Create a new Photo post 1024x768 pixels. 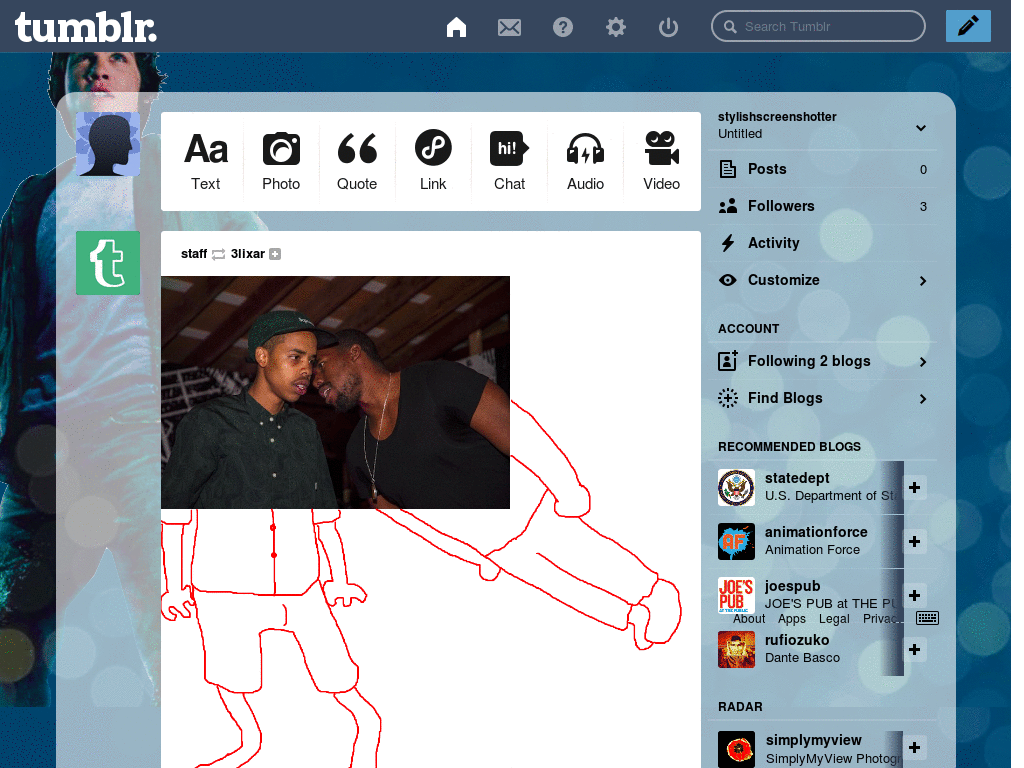[x=281, y=160]
